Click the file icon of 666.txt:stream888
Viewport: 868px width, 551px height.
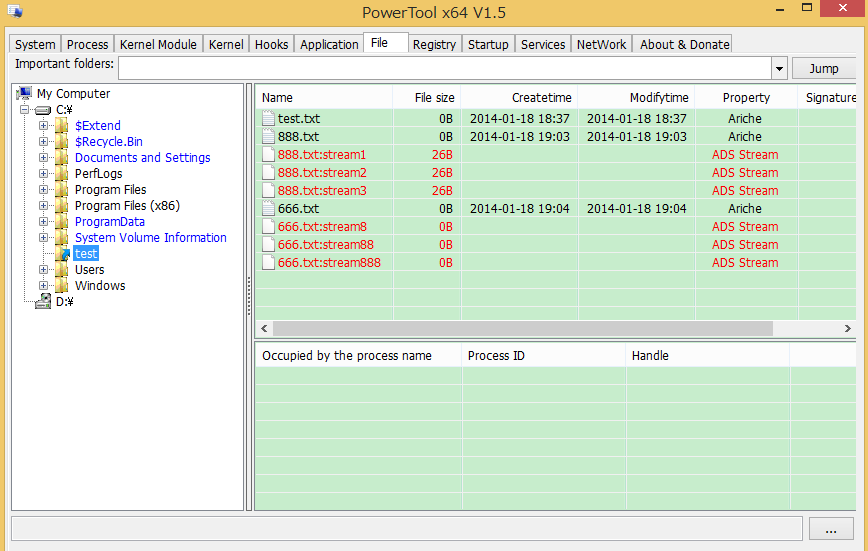coord(268,262)
